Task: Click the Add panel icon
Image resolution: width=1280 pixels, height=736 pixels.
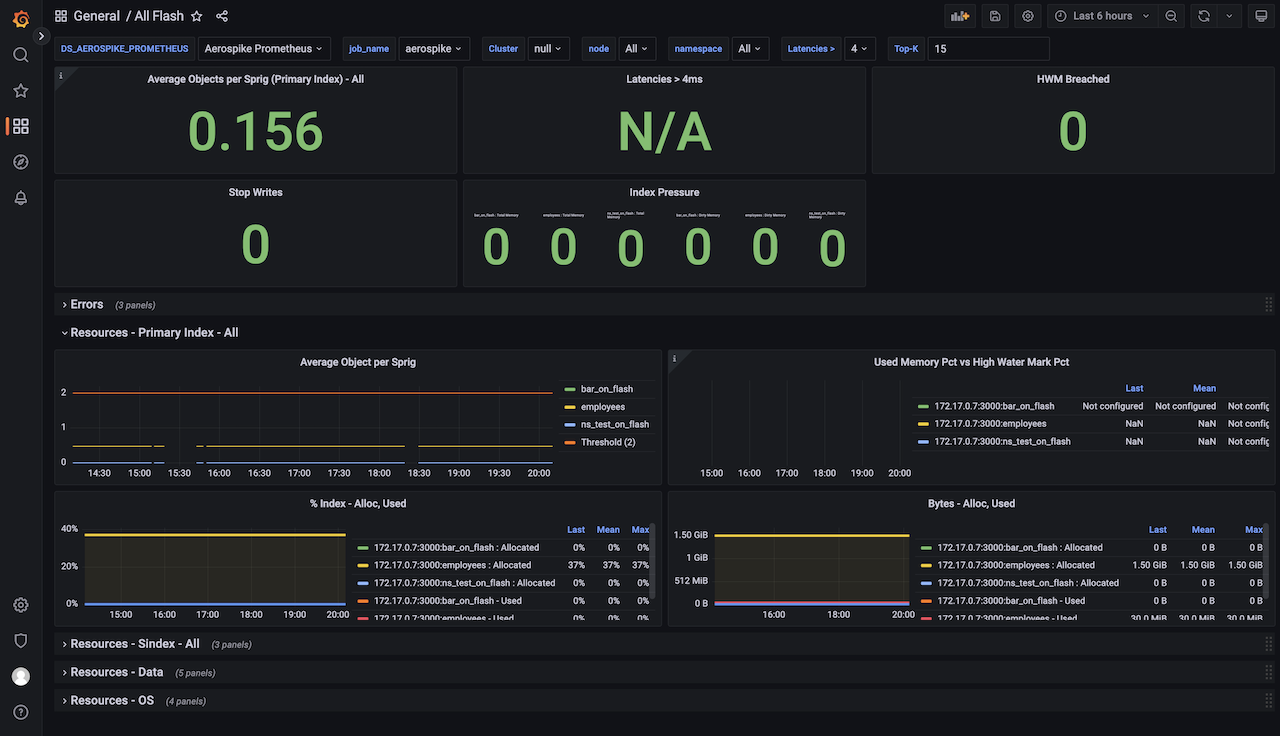Action: pyautogui.click(x=960, y=16)
